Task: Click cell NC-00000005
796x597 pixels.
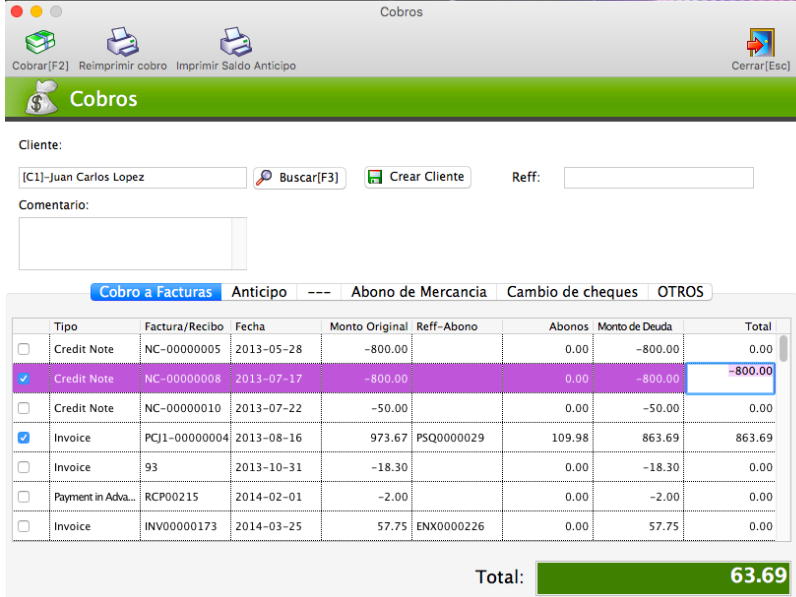Action: (x=185, y=349)
